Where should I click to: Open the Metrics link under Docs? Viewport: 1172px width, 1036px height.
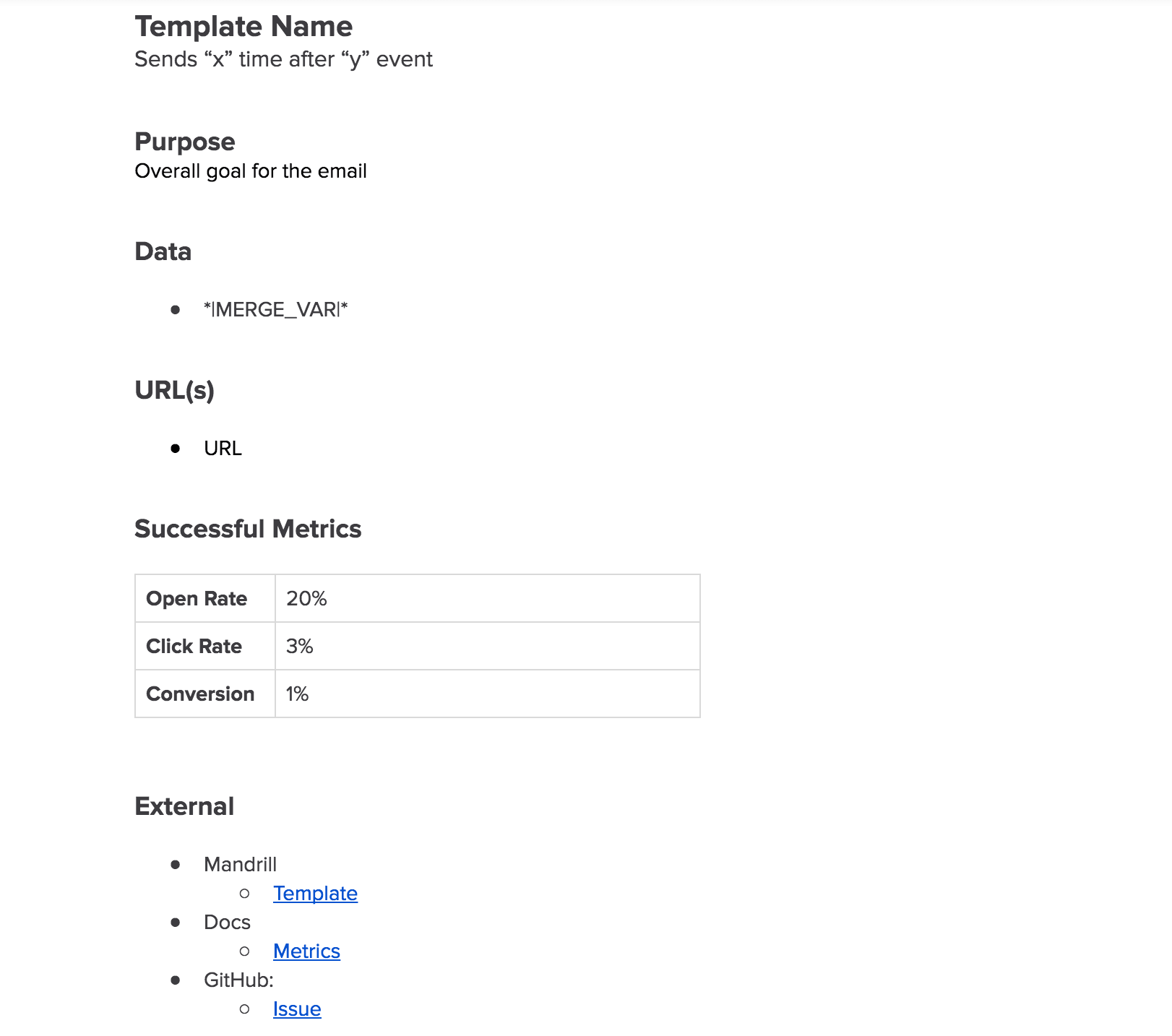306,951
